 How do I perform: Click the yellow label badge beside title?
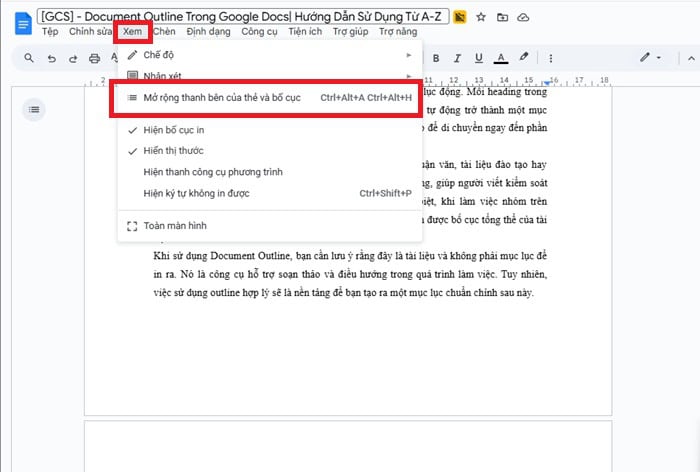pyautogui.click(x=459, y=17)
